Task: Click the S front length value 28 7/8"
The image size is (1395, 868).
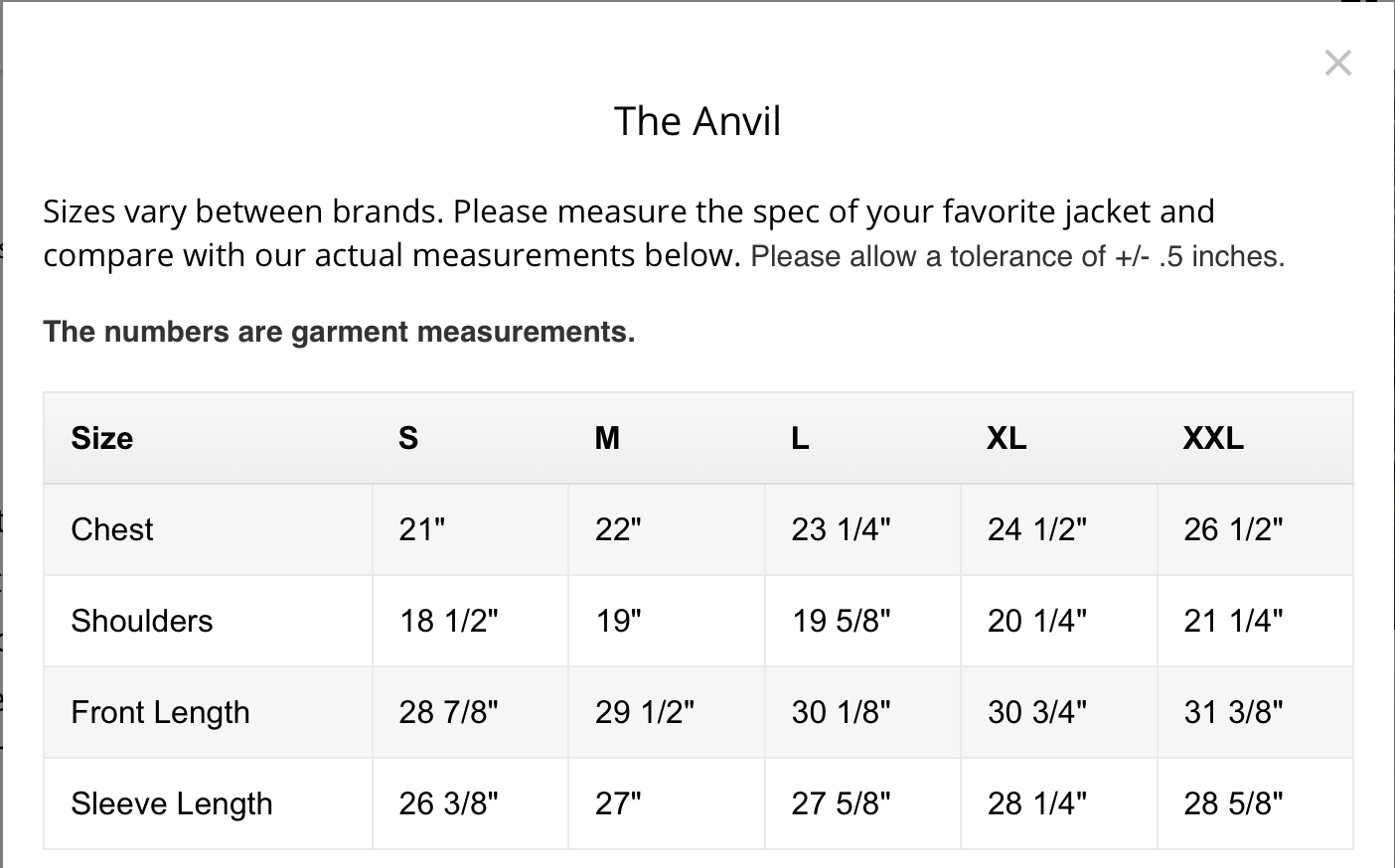Action: tap(448, 712)
